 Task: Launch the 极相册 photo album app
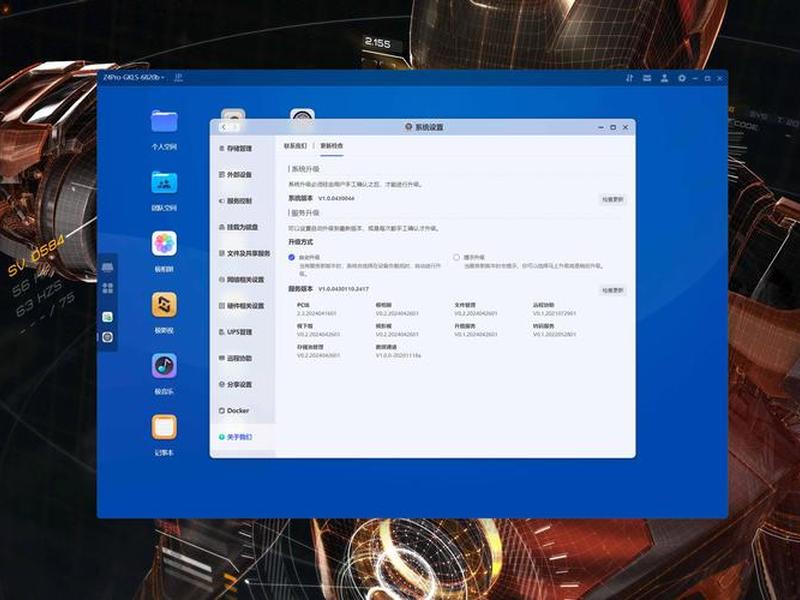pos(164,243)
